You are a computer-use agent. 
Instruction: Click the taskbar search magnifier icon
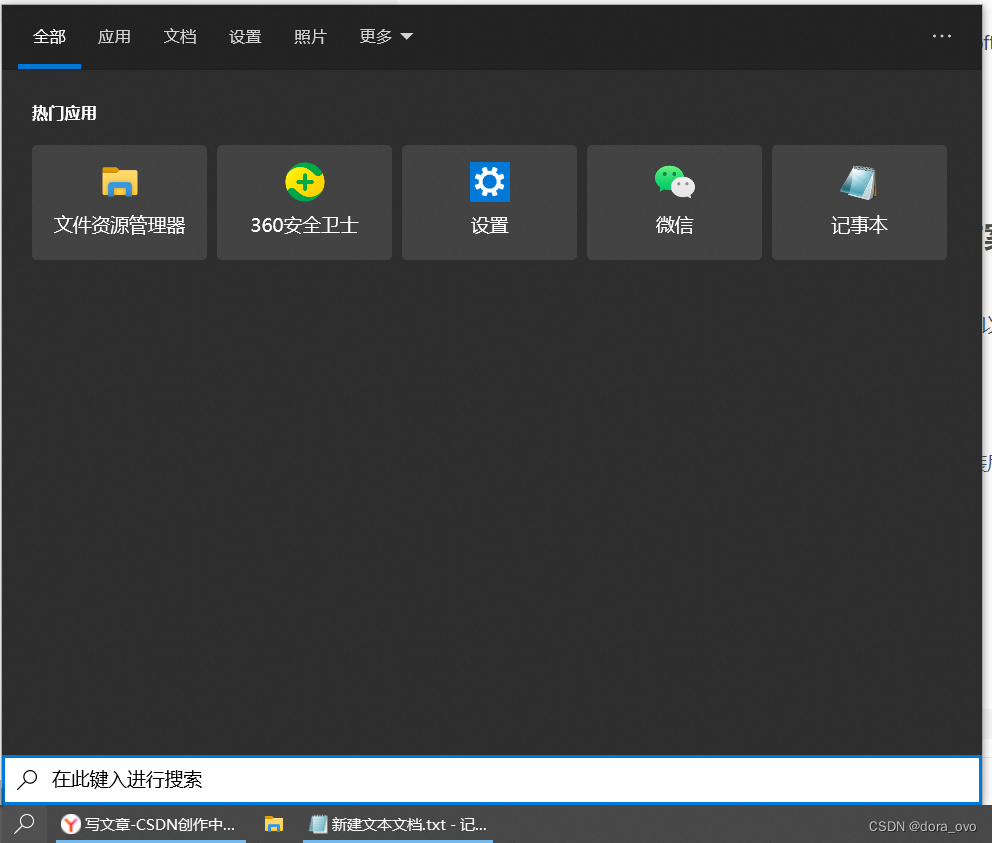coord(24,824)
